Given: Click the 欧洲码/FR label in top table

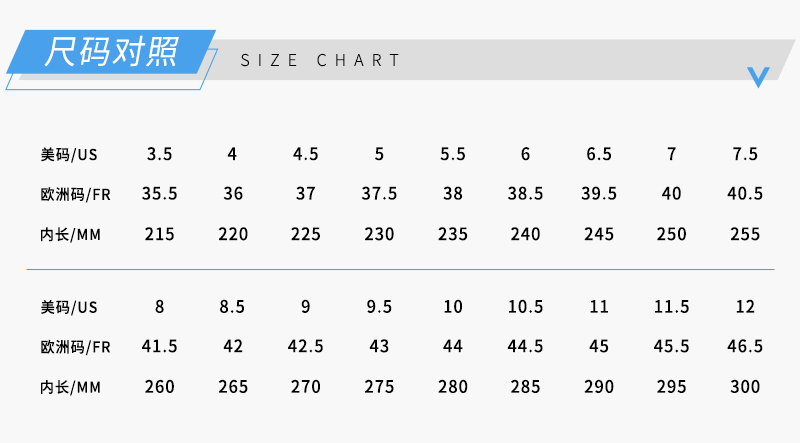Looking at the screenshot, I should coord(76,194).
